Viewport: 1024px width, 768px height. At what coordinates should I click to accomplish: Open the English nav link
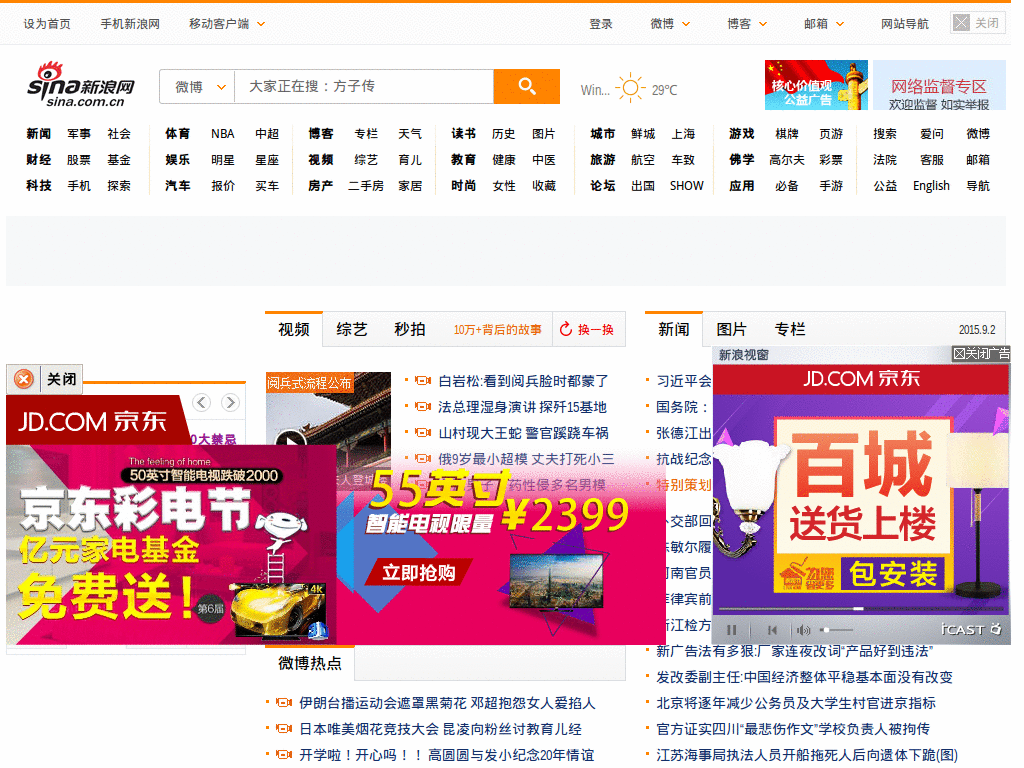point(931,185)
